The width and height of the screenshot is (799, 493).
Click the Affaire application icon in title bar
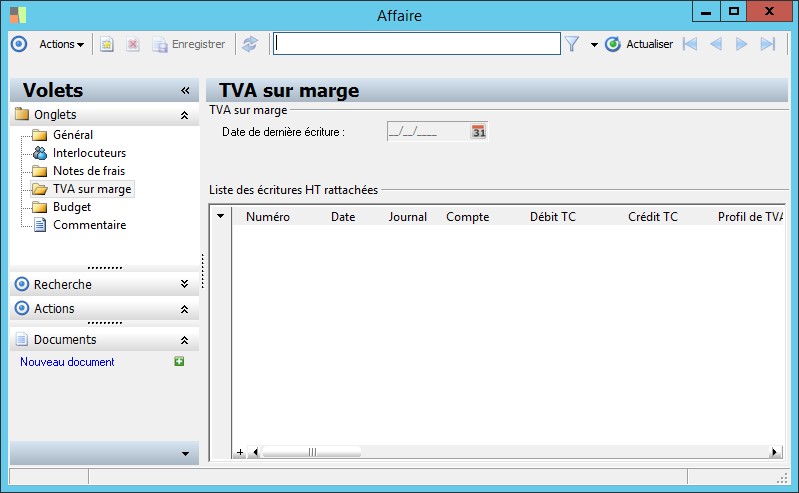point(18,15)
